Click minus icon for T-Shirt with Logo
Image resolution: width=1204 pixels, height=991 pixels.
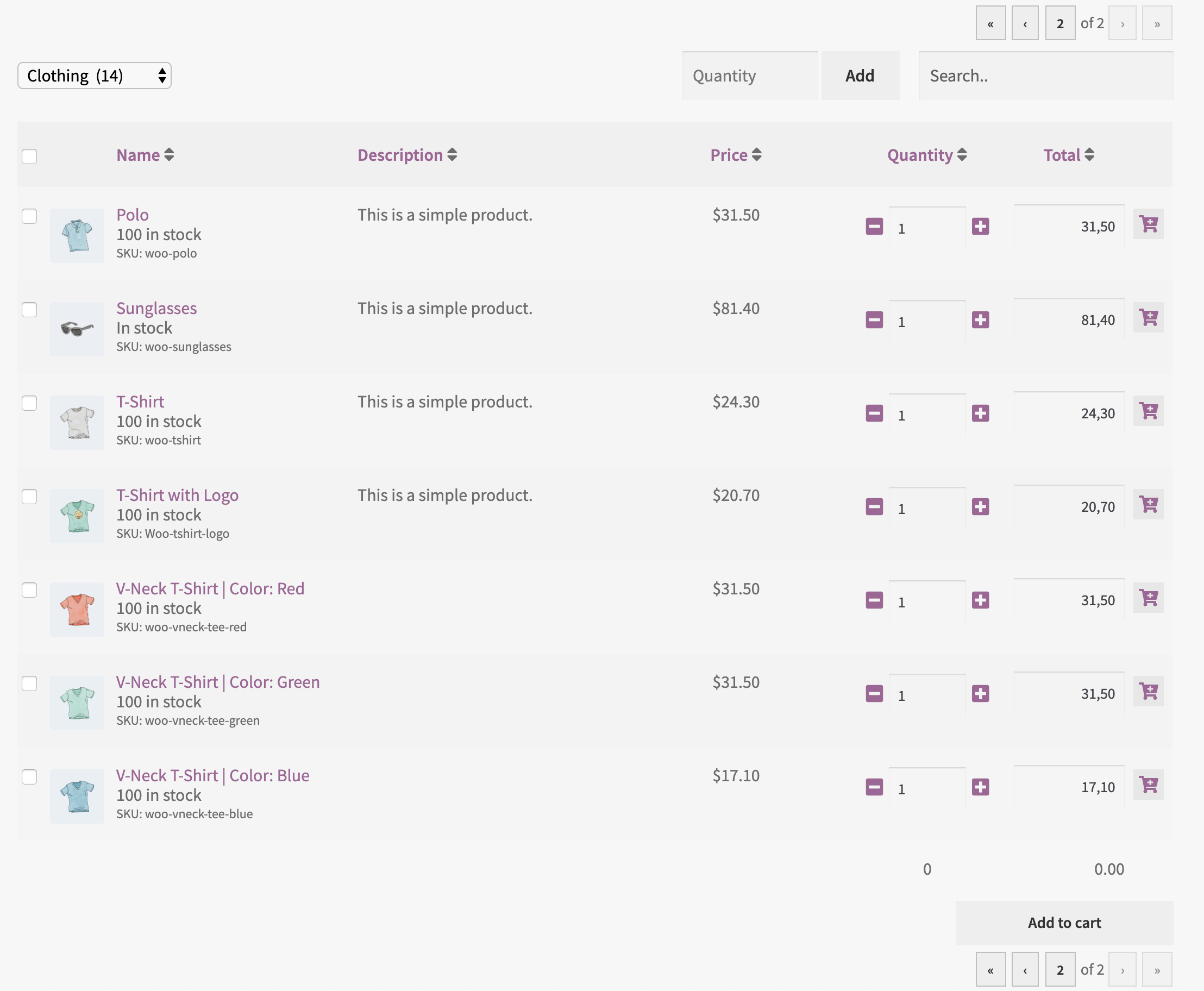874,507
